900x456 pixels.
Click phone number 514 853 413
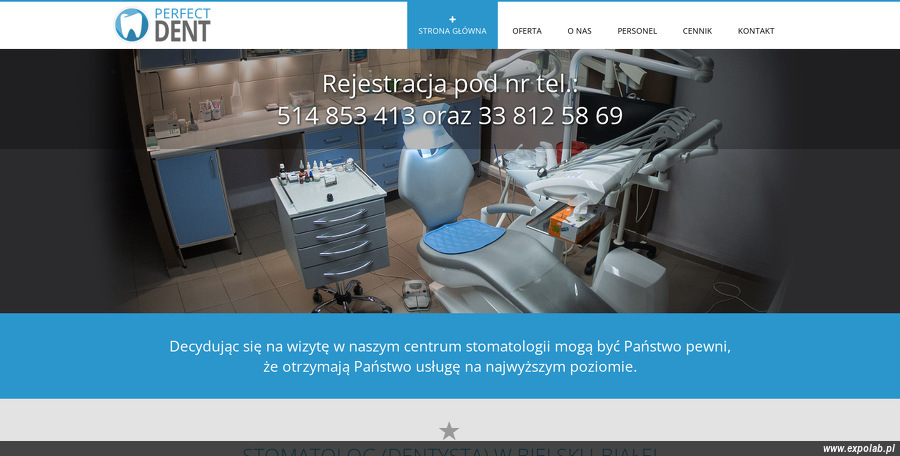point(346,116)
